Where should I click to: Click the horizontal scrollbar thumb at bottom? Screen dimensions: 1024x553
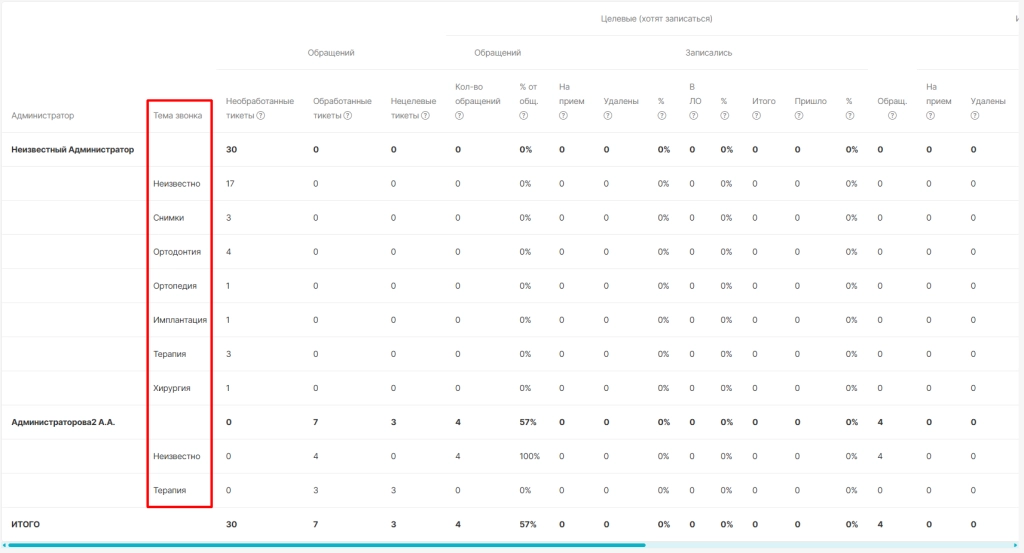327,545
